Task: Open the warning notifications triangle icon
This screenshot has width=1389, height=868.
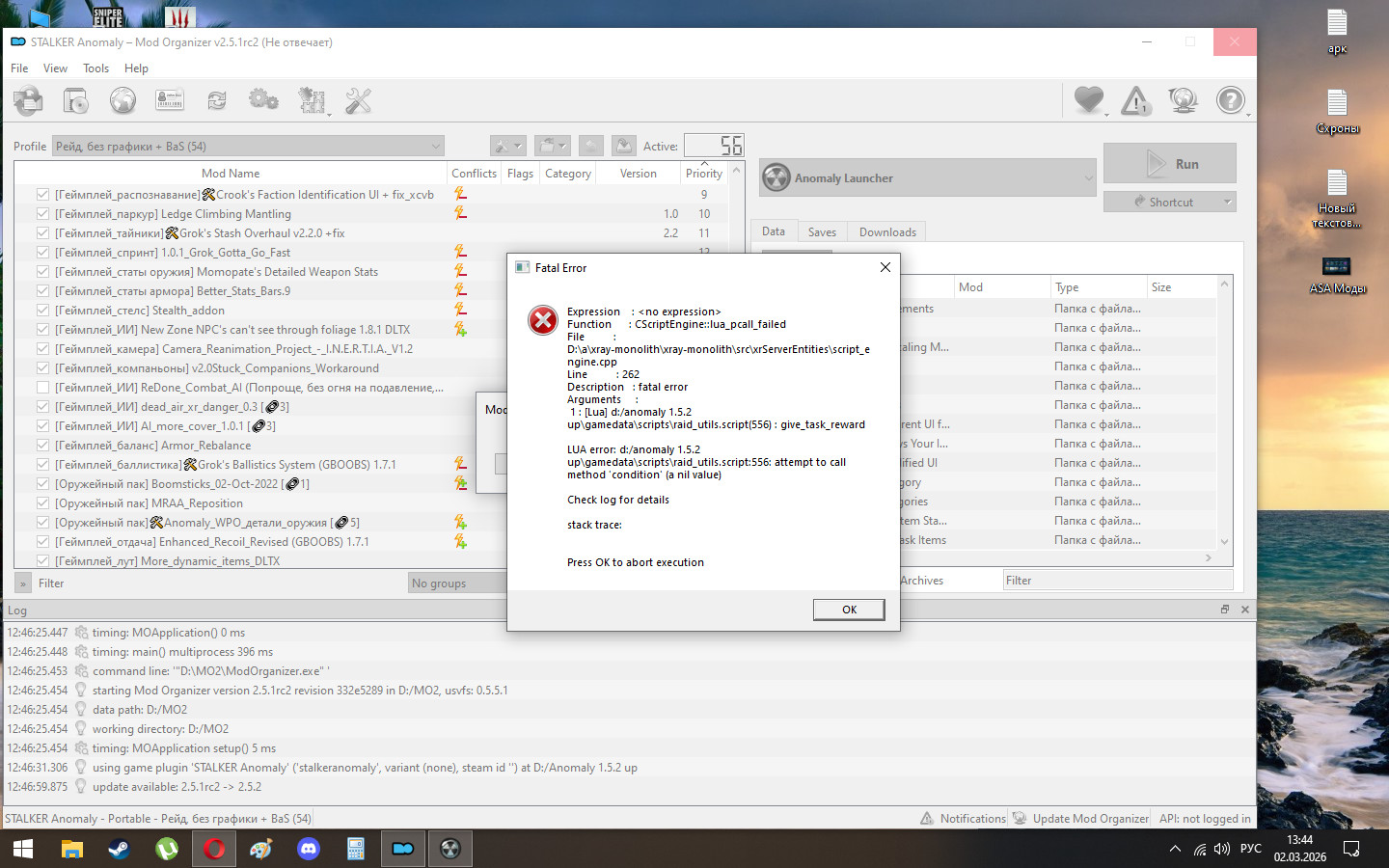Action: coord(1135,100)
